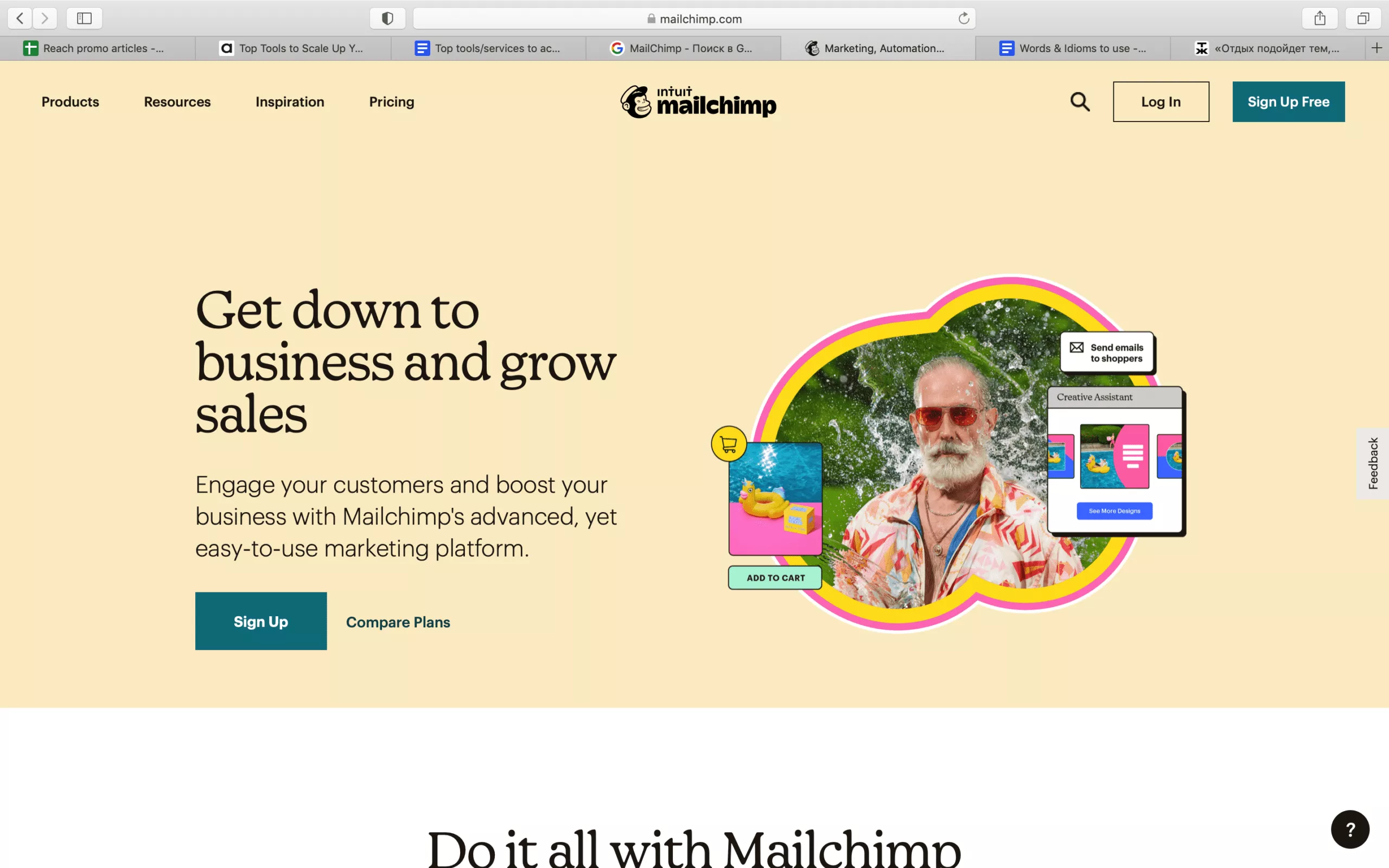Expand the Products menu
Screen dimensions: 1389x868
[x=70, y=101]
